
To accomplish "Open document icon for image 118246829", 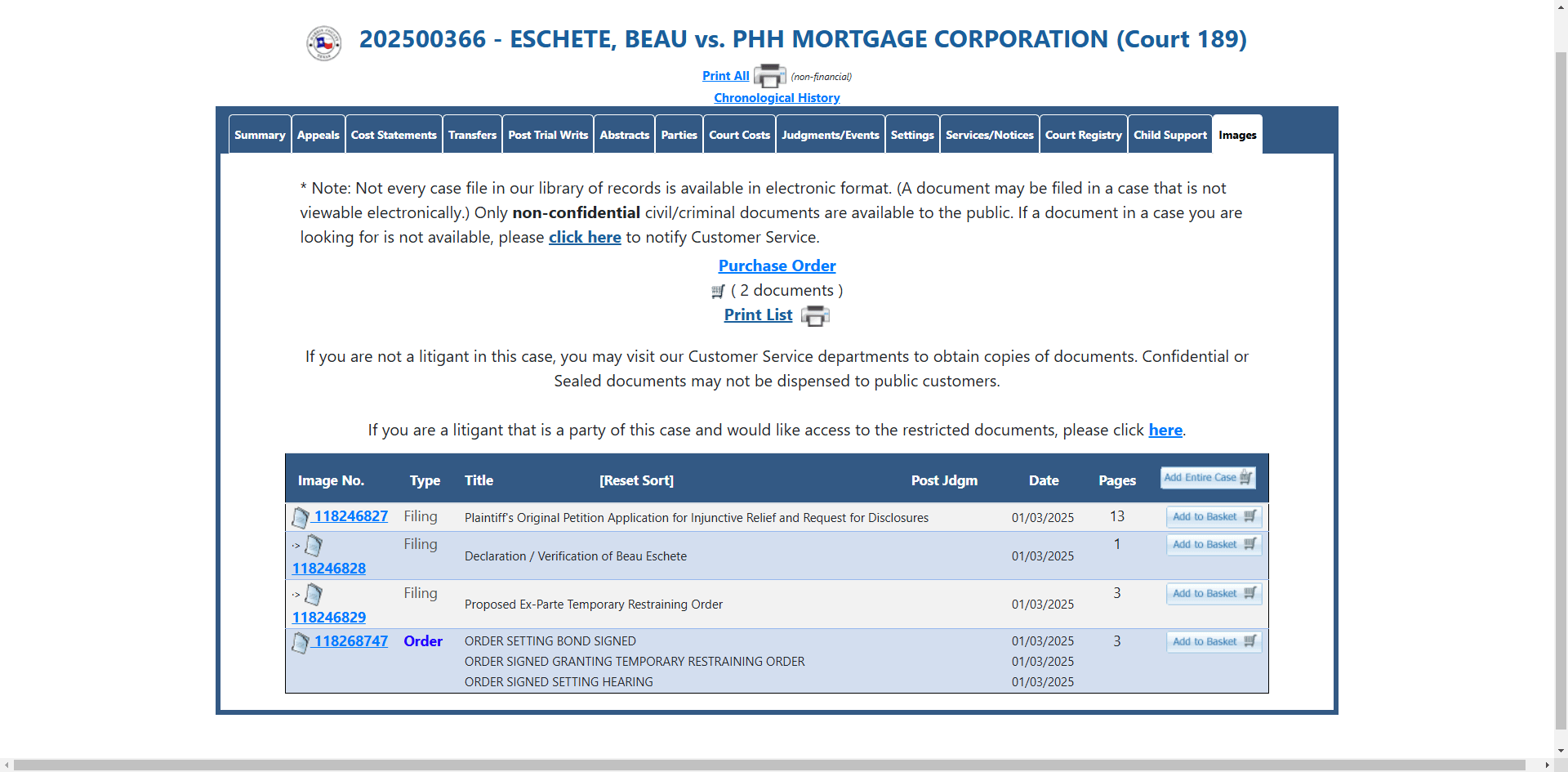I will coord(314,594).
